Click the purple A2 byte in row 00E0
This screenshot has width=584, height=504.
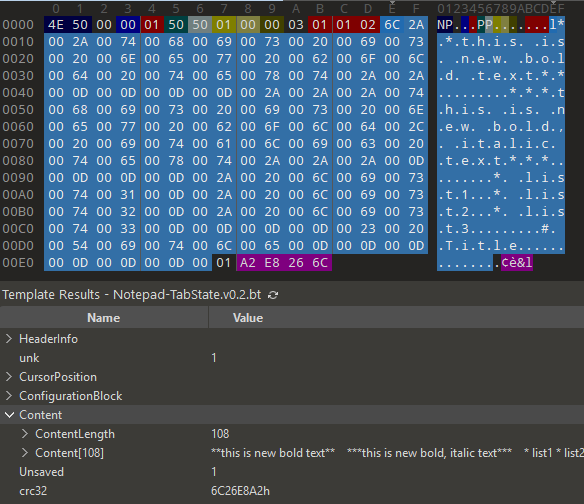[x=248, y=263]
